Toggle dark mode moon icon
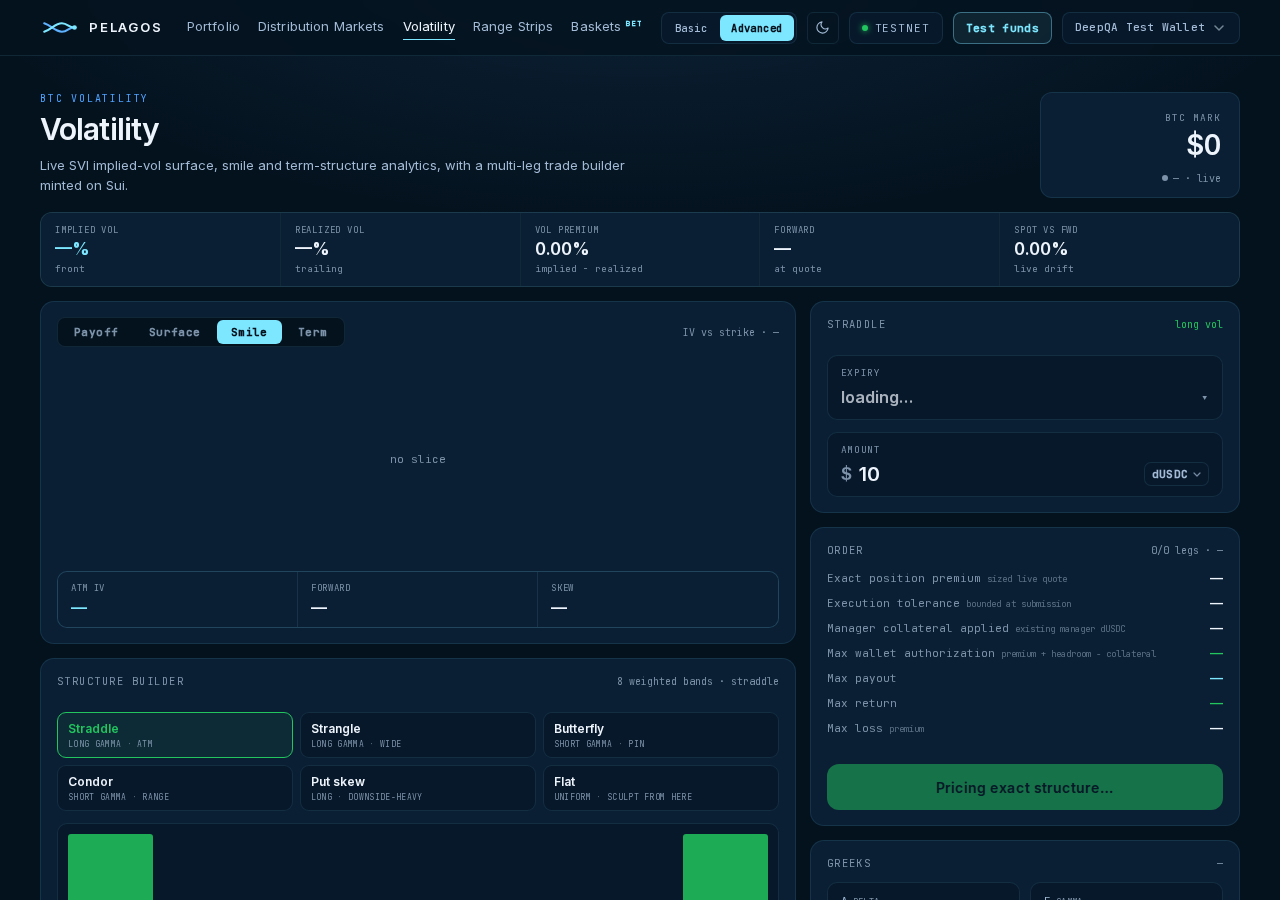Image resolution: width=1280 pixels, height=900 pixels. tap(823, 28)
